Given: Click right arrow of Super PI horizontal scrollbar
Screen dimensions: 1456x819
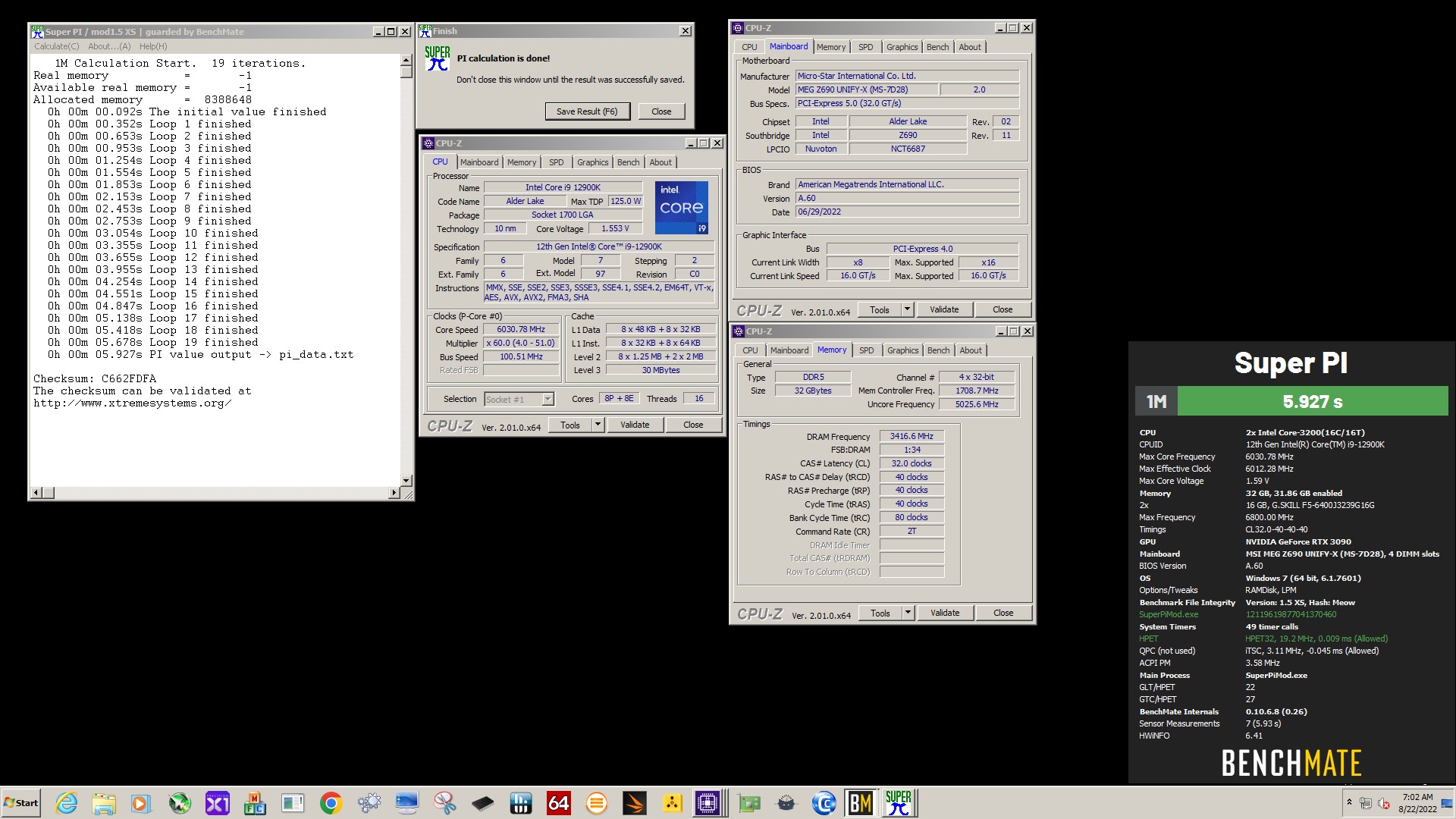Looking at the screenshot, I should point(394,493).
